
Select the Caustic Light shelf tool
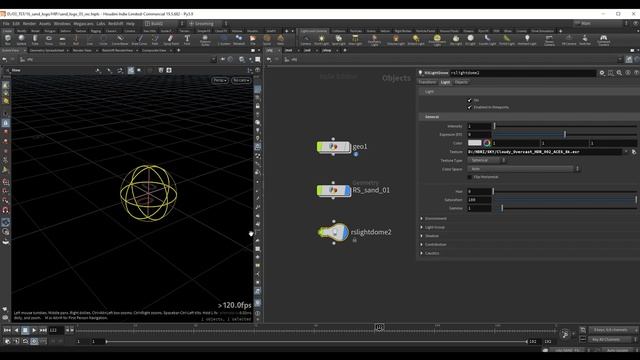487,40
